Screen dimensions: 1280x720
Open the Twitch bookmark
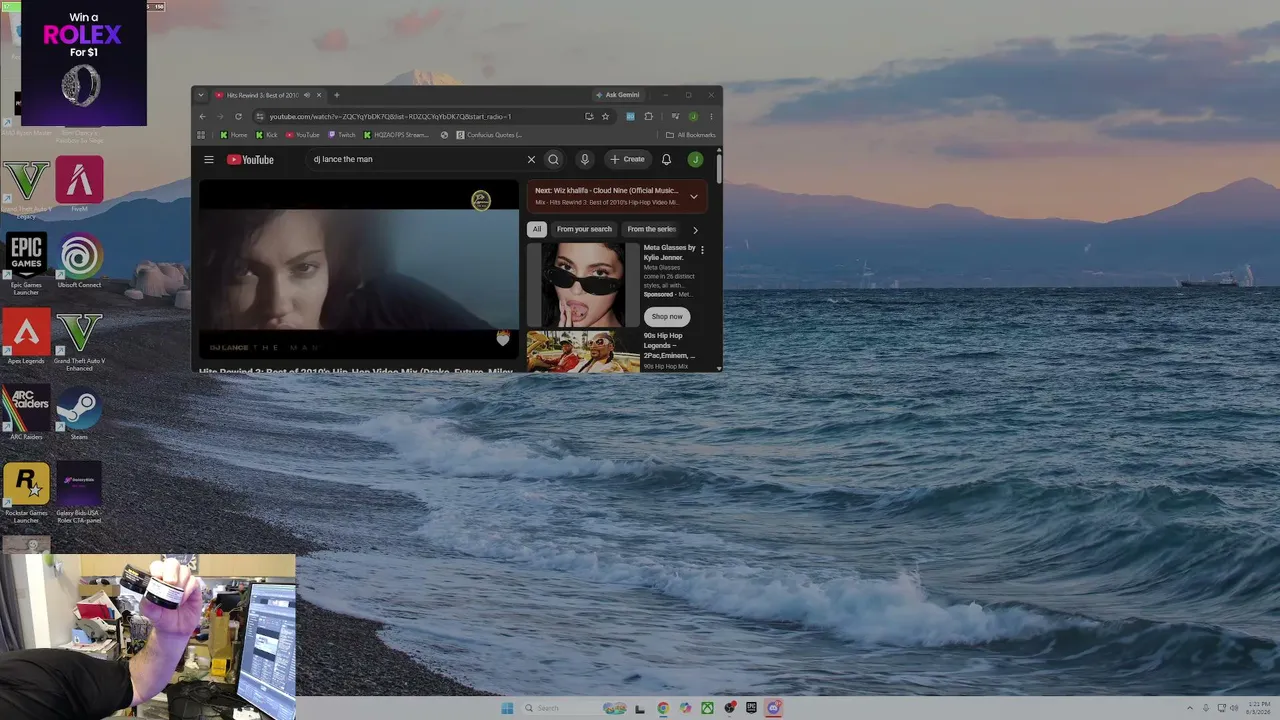click(x=341, y=135)
